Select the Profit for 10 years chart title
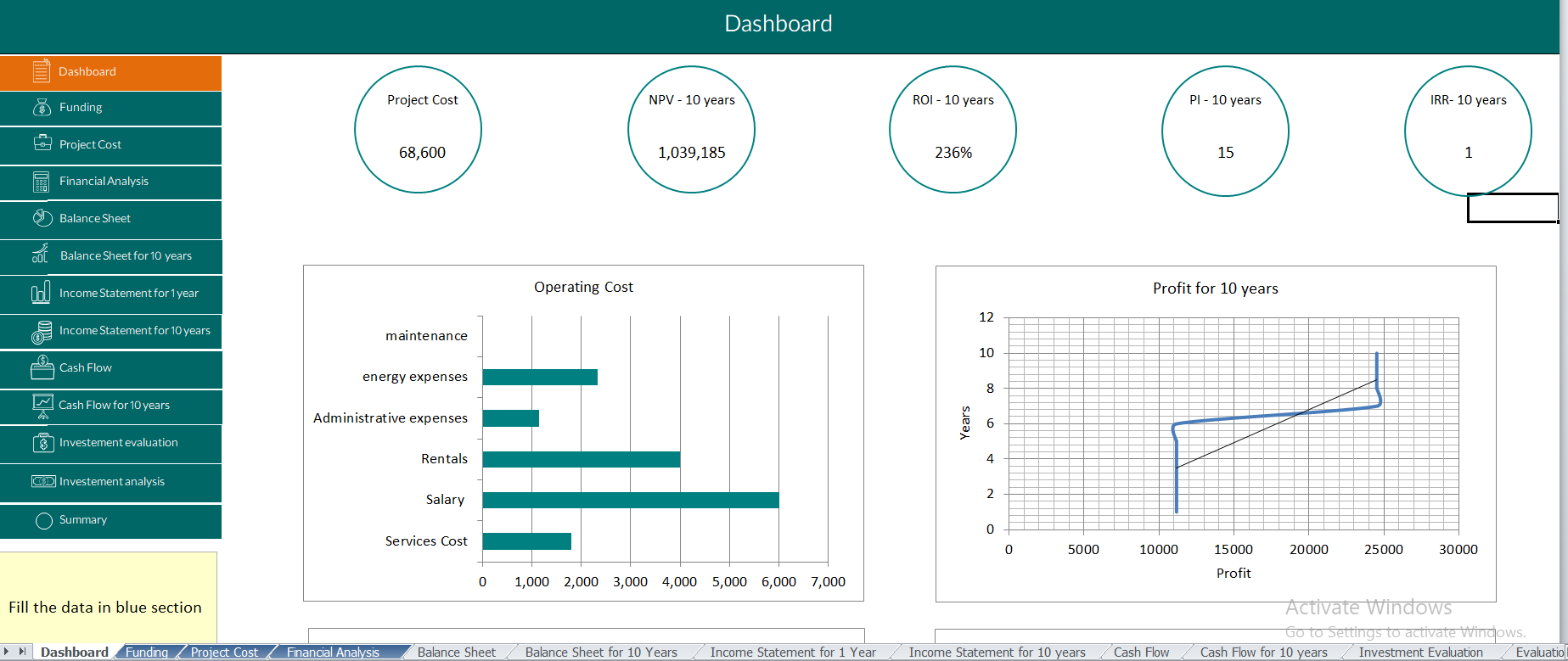Screen dimensions: 1568x661 pos(1215,288)
